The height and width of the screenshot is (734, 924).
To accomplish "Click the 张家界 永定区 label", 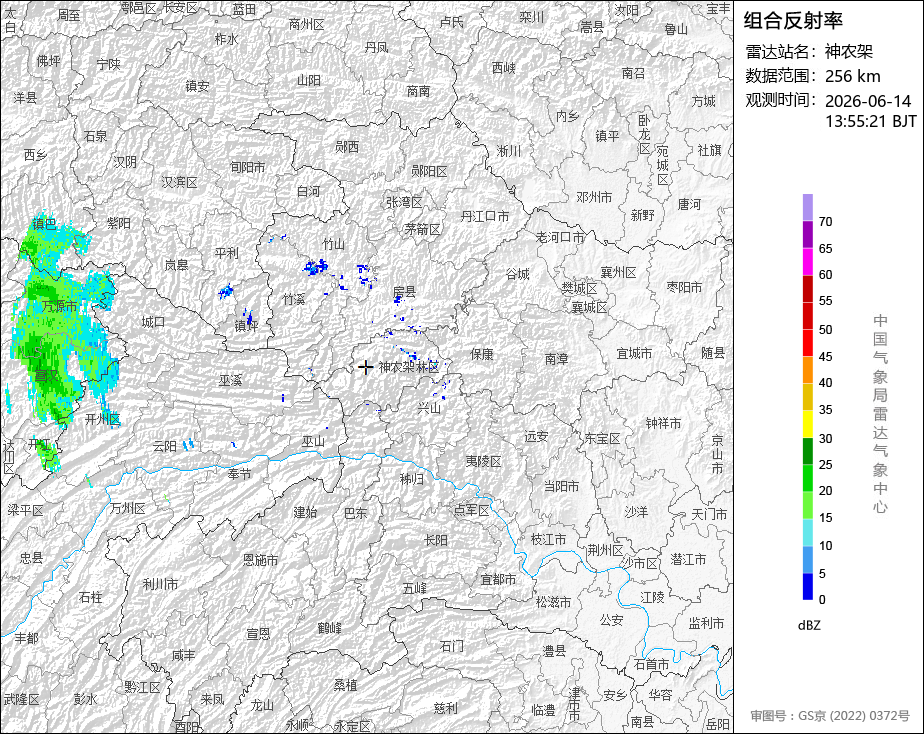I will pyautogui.click(x=352, y=726).
